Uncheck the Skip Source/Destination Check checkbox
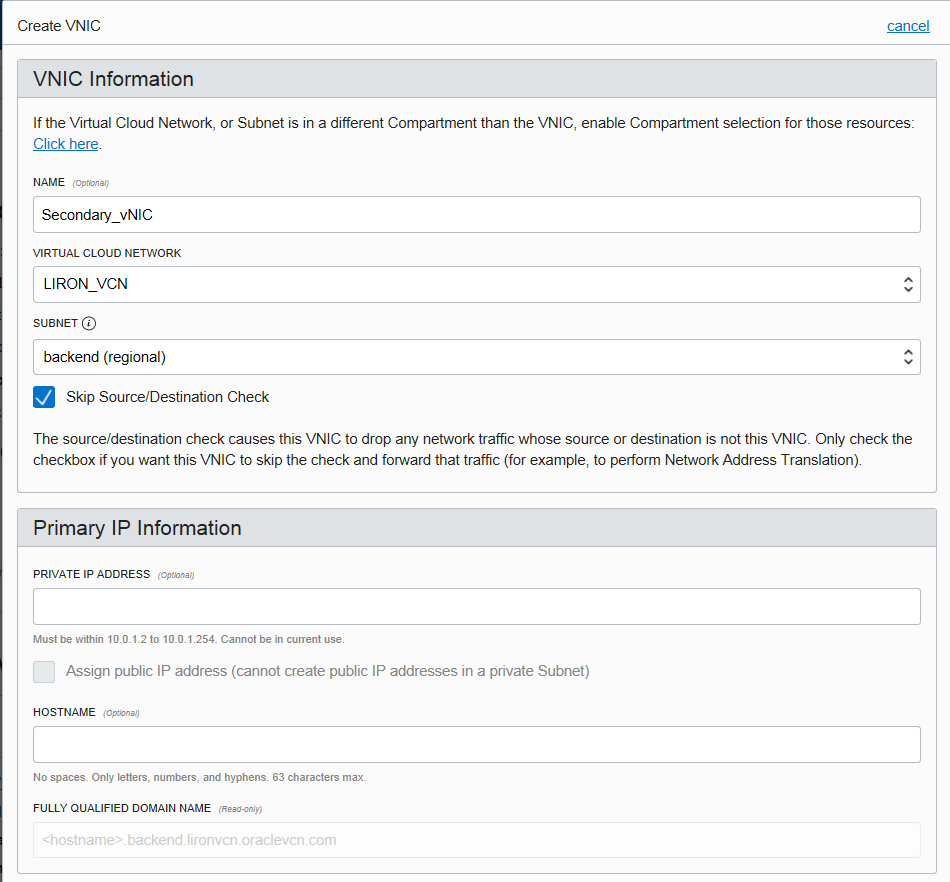The width and height of the screenshot is (950, 882). 44,397
